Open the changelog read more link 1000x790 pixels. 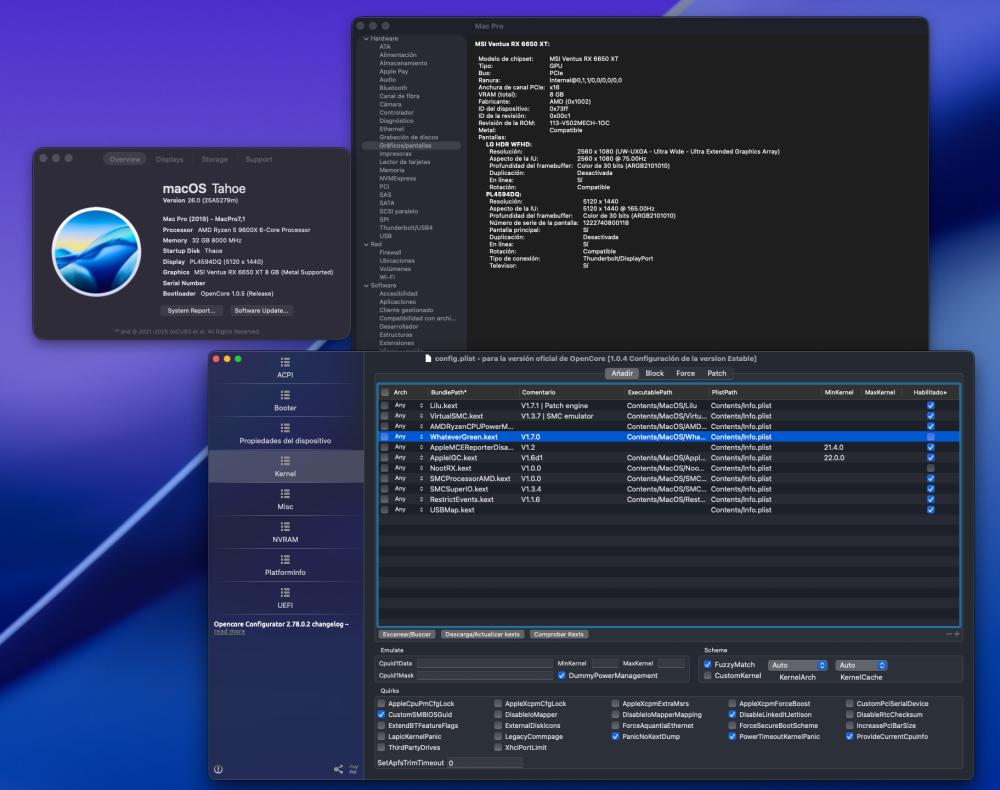[x=229, y=632]
